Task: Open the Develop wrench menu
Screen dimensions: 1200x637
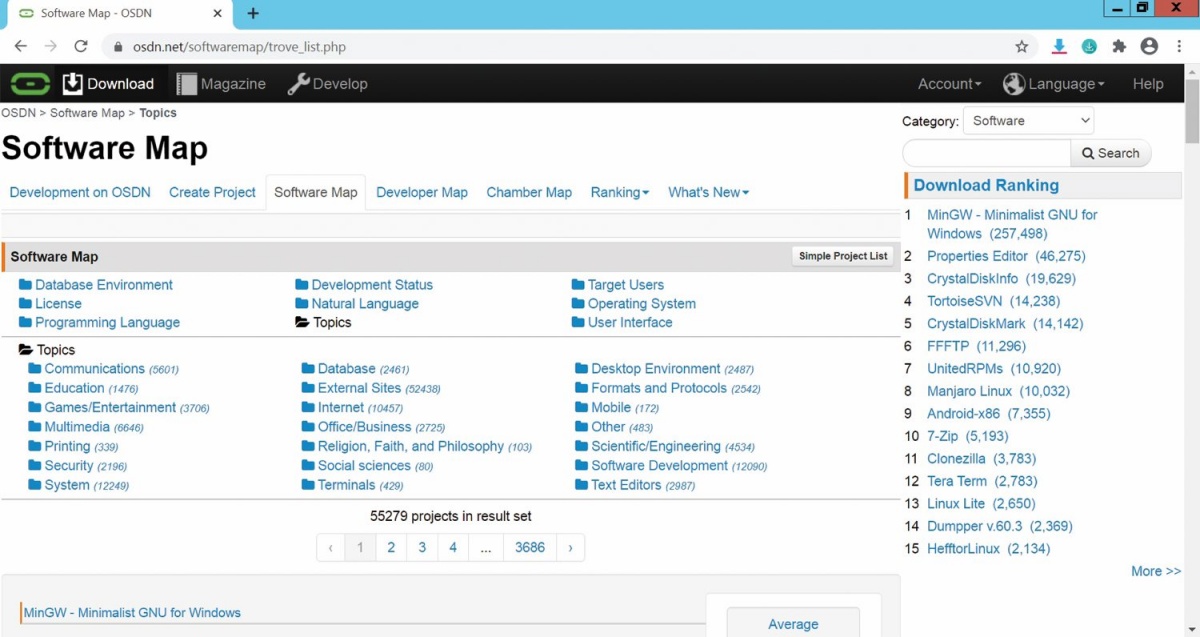Action: [327, 84]
